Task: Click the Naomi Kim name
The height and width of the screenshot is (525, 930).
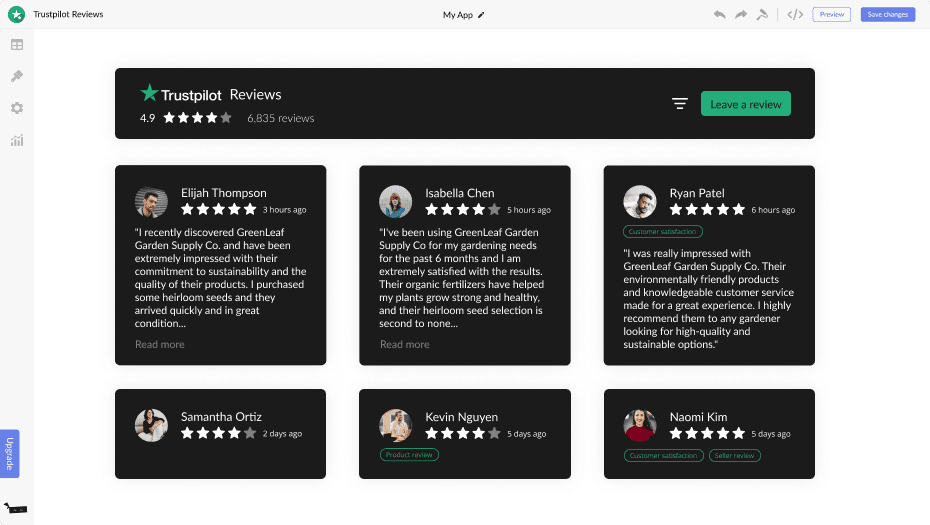Action: coord(698,417)
